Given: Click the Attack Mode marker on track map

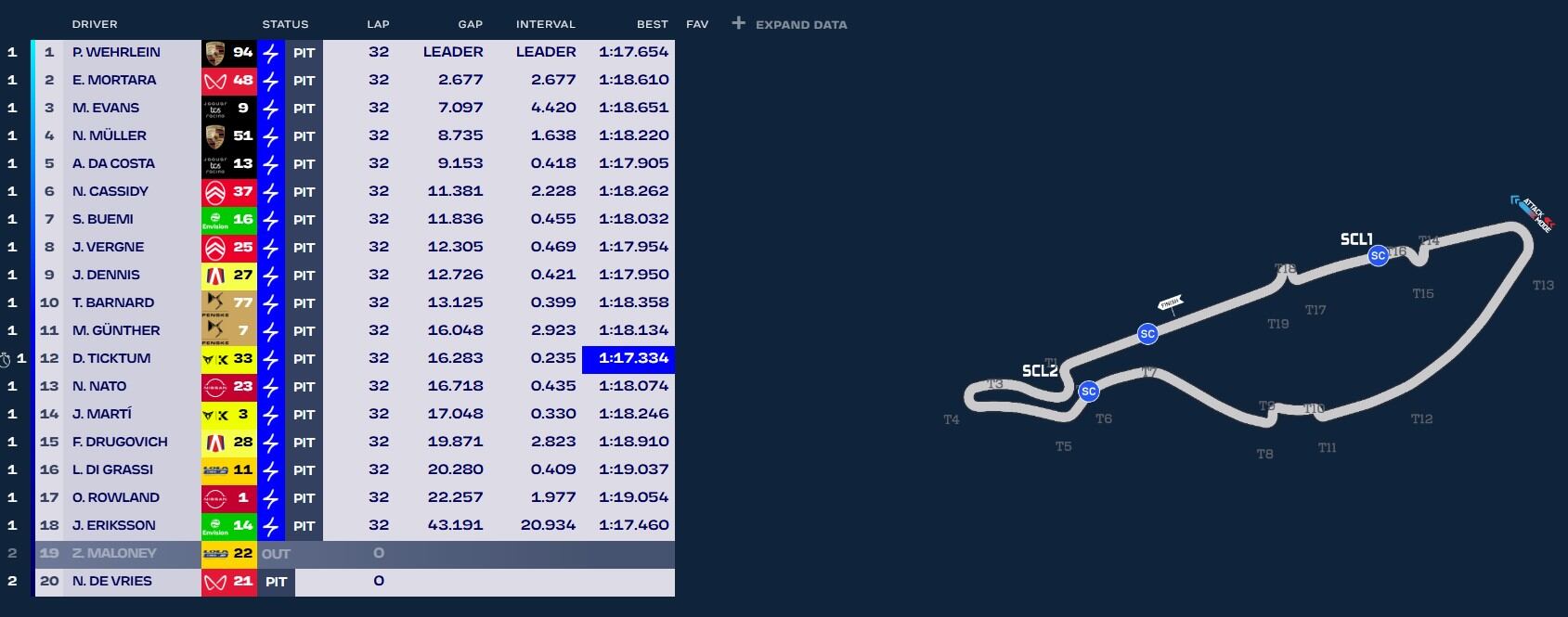Looking at the screenshot, I should pyautogui.click(x=1532, y=212).
